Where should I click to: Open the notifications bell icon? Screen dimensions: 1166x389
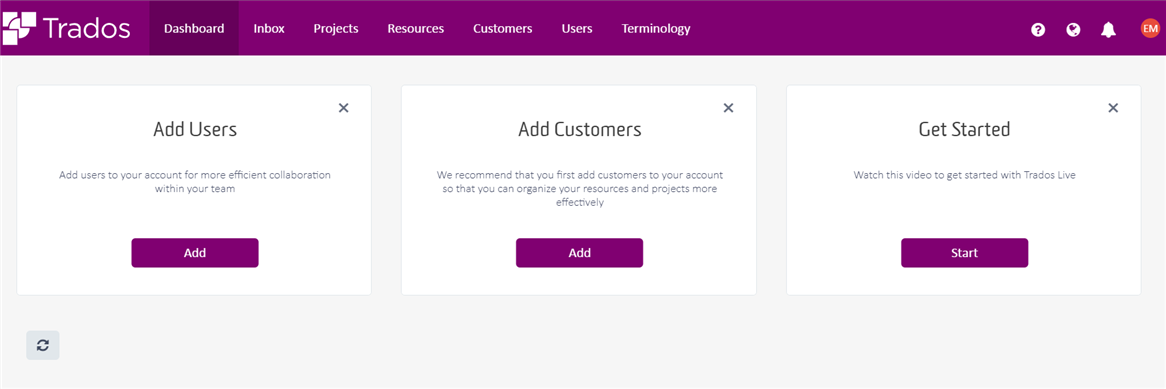point(1109,30)
